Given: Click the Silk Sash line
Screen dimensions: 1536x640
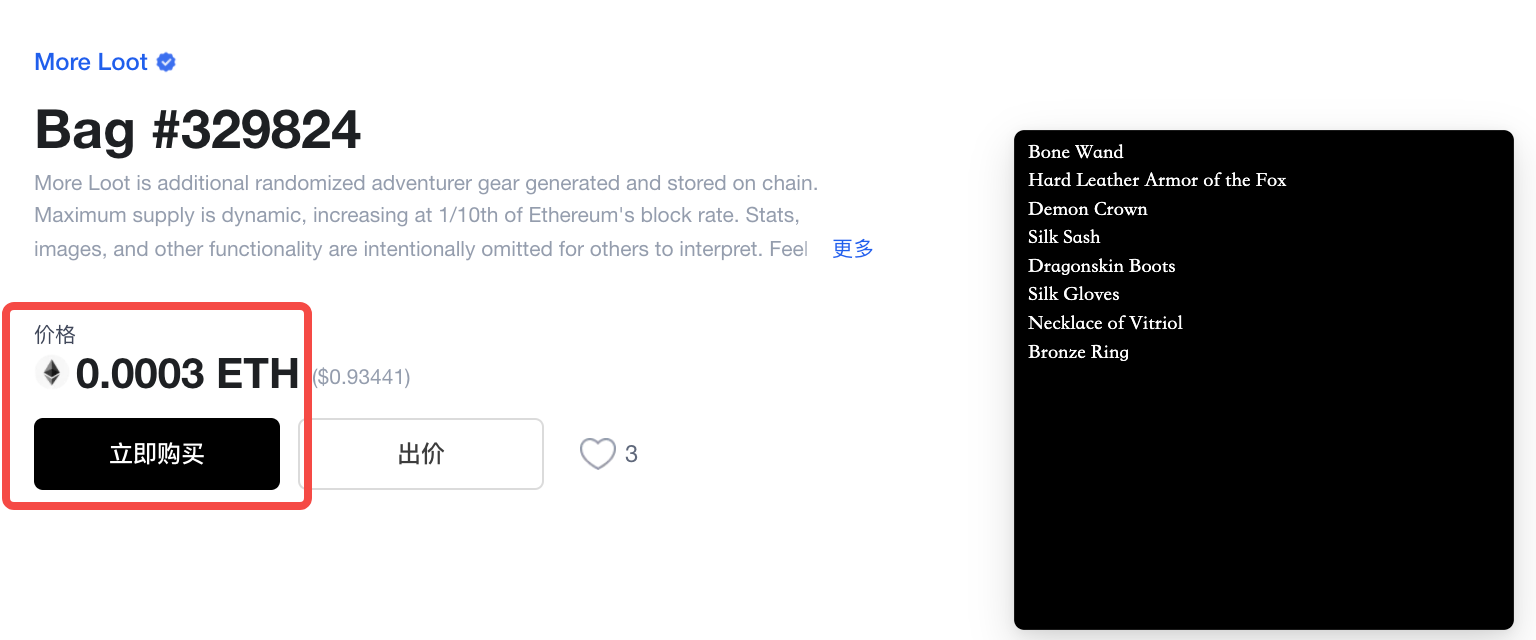Looking at the screenshot, I should click(1064, 237).
